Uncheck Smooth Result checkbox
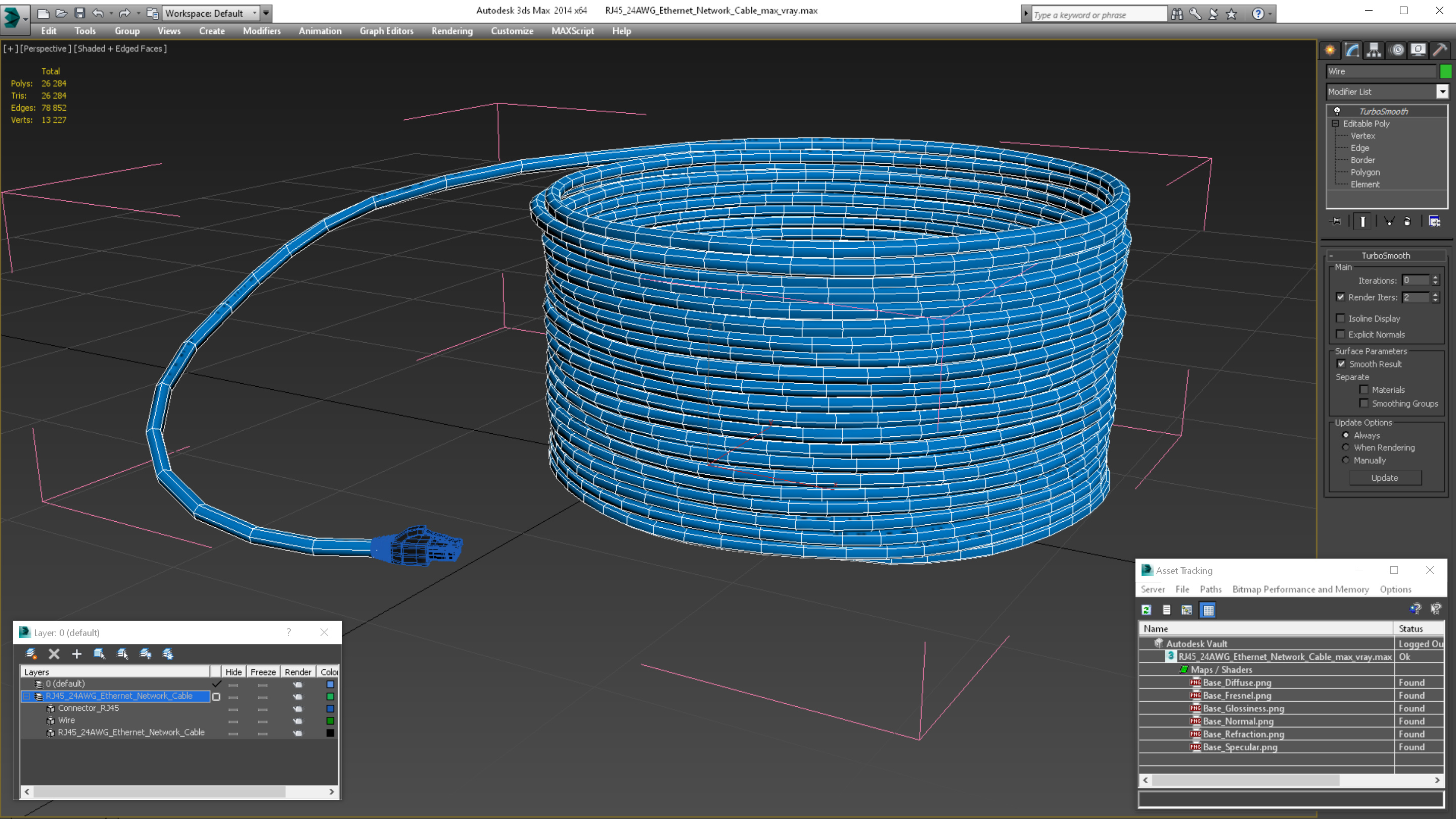 tap(1341, 364)
